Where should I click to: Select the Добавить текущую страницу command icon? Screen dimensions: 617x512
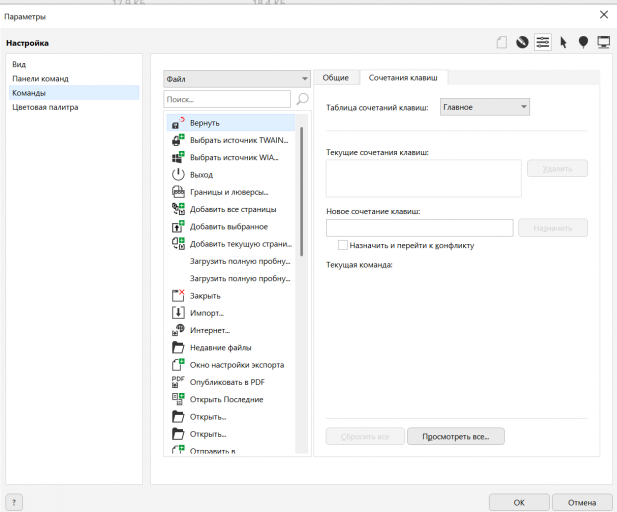(178, 244)
